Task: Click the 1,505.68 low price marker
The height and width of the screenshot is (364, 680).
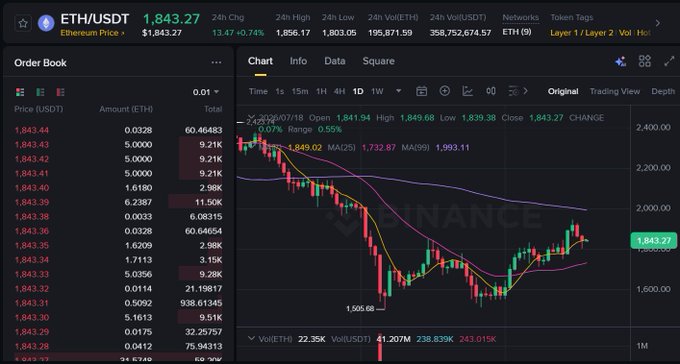Action: [360, 308]
